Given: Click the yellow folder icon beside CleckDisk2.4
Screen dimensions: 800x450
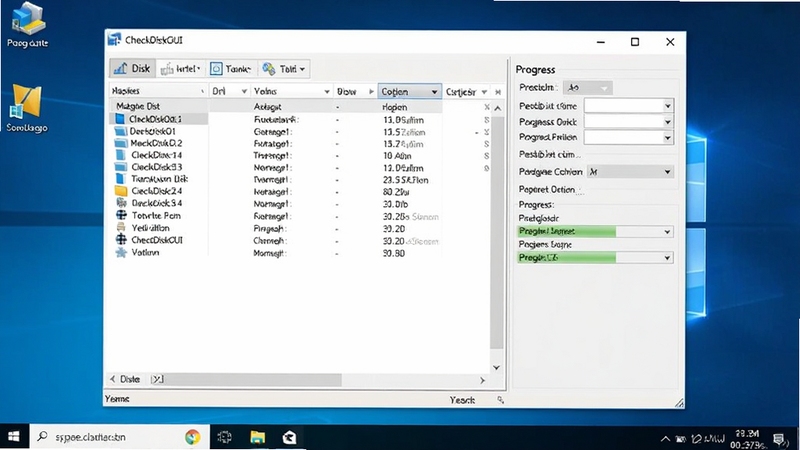Looking at the screenshot, I should point(121,191).
